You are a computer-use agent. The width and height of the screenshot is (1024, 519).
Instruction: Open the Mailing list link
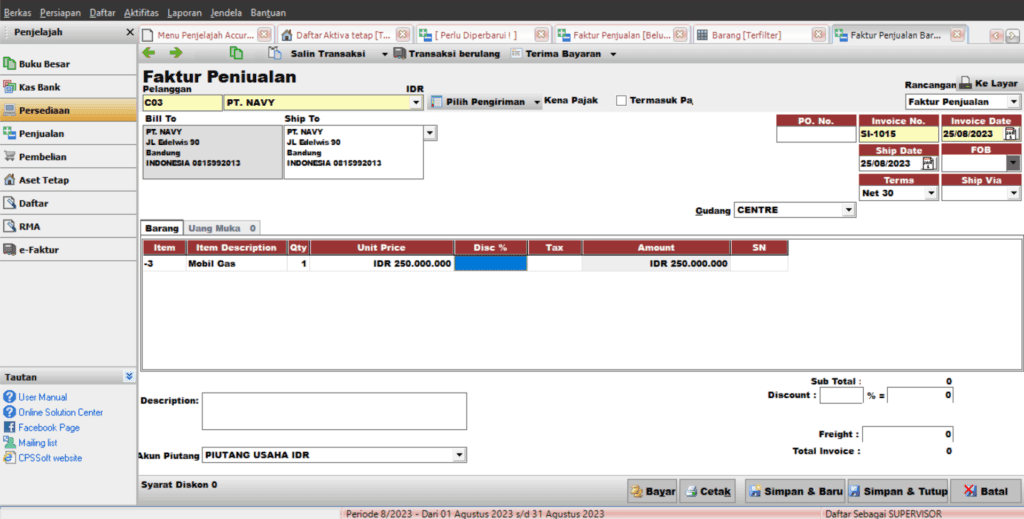click(x=38, y=443)
